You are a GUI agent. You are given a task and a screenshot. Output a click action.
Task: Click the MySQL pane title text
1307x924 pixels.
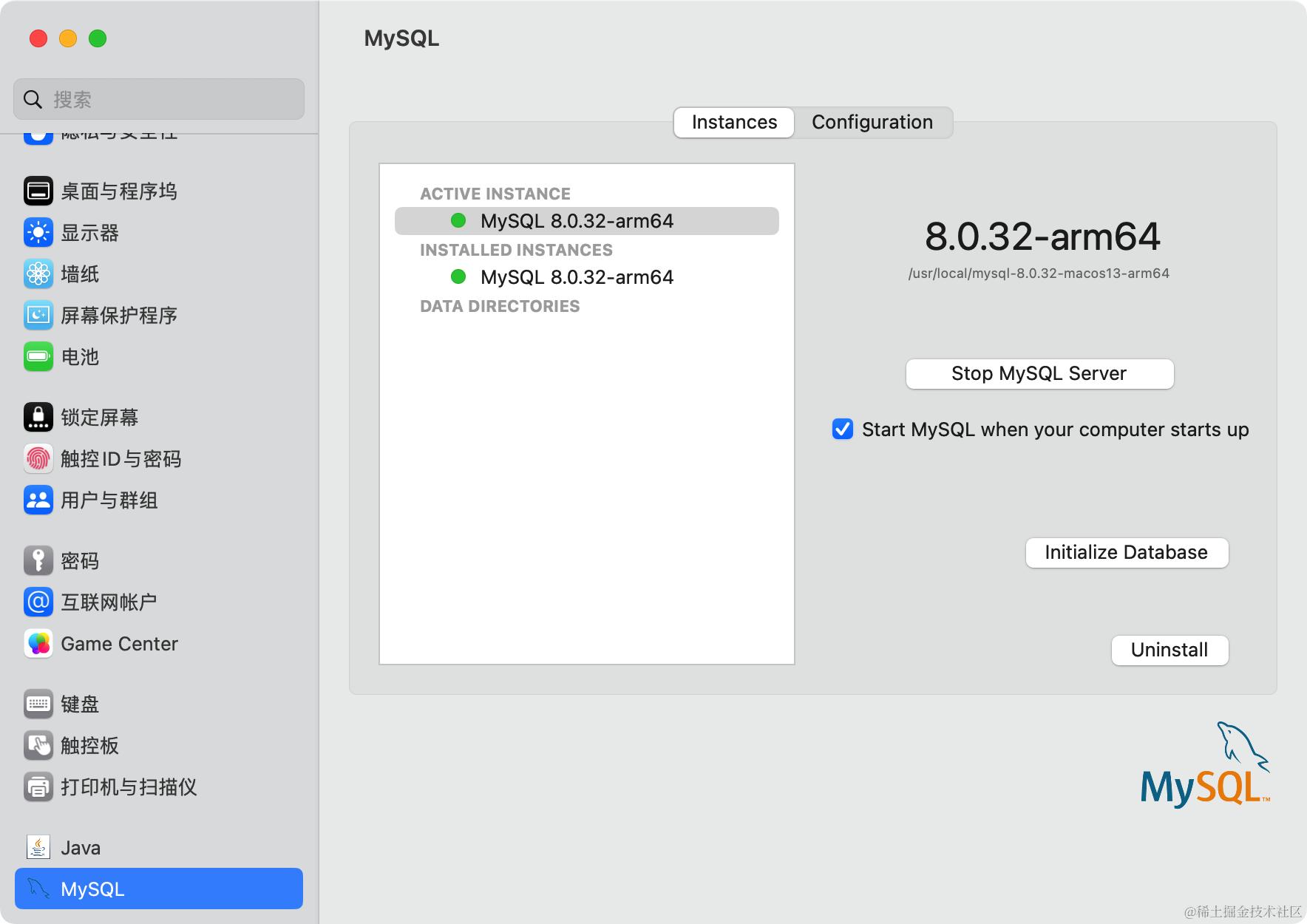[401, 38]
